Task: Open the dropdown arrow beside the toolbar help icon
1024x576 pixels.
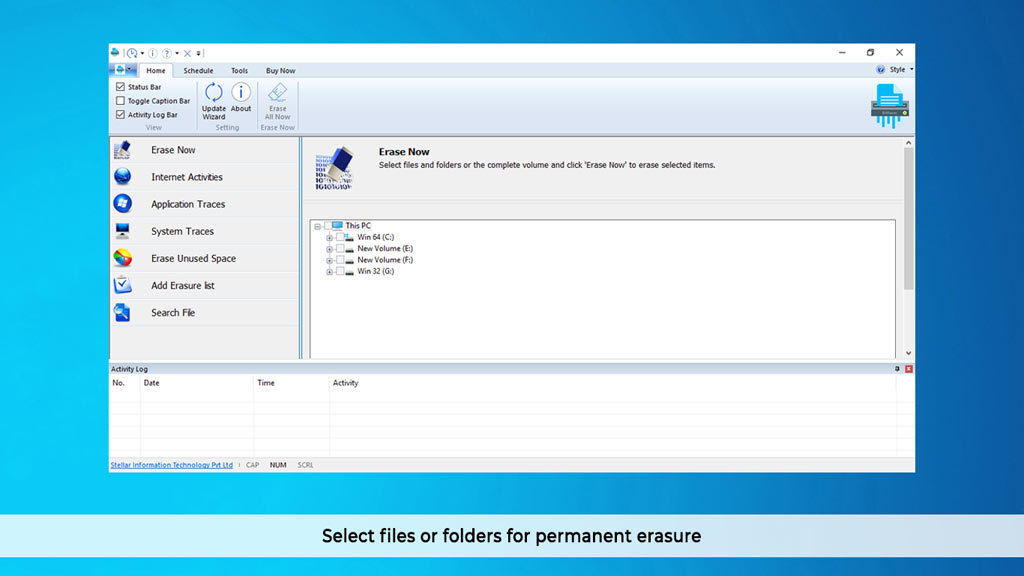Action: click(x=177, y=54)
